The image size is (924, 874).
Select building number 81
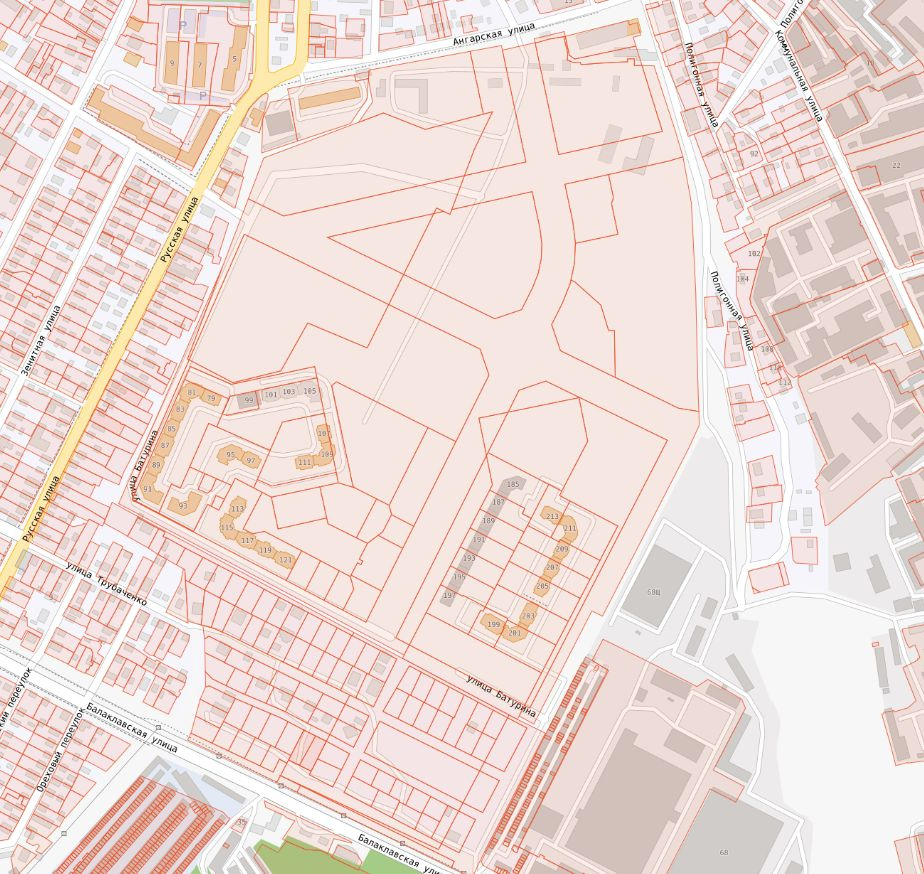click(x=192, y=392)
